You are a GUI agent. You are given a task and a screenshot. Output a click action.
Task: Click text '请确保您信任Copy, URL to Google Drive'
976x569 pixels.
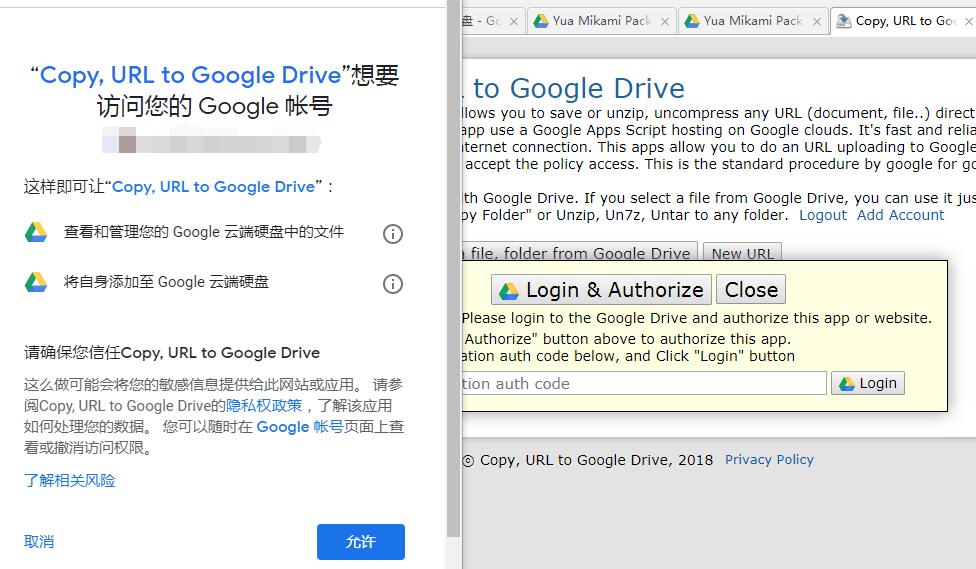click(x=172, y=353)
